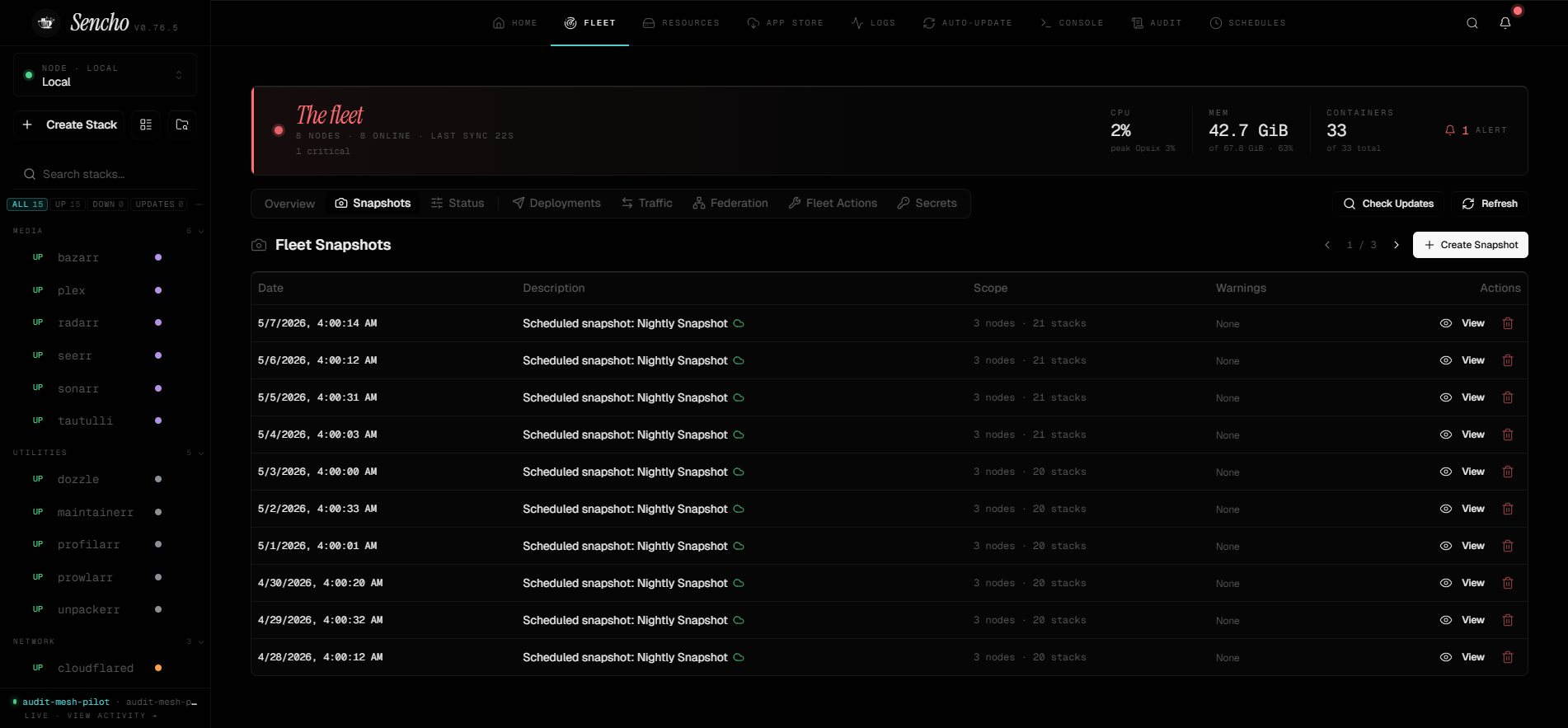Image resolution: width=1568 pixels, height=728 pixels.
Task: Open the App Store navigation item
Action: click(785, 23)
